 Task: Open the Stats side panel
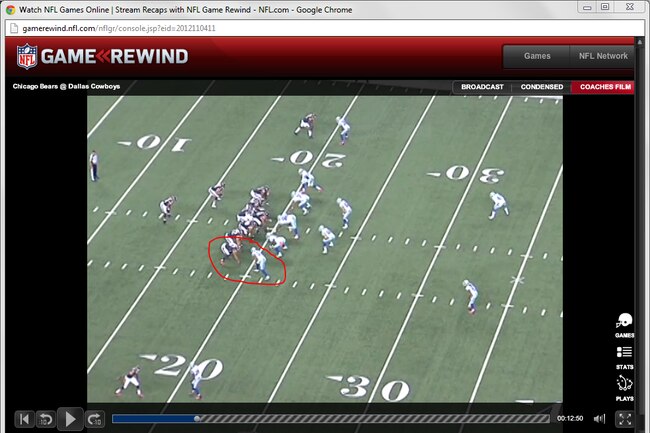pos(624,358)
